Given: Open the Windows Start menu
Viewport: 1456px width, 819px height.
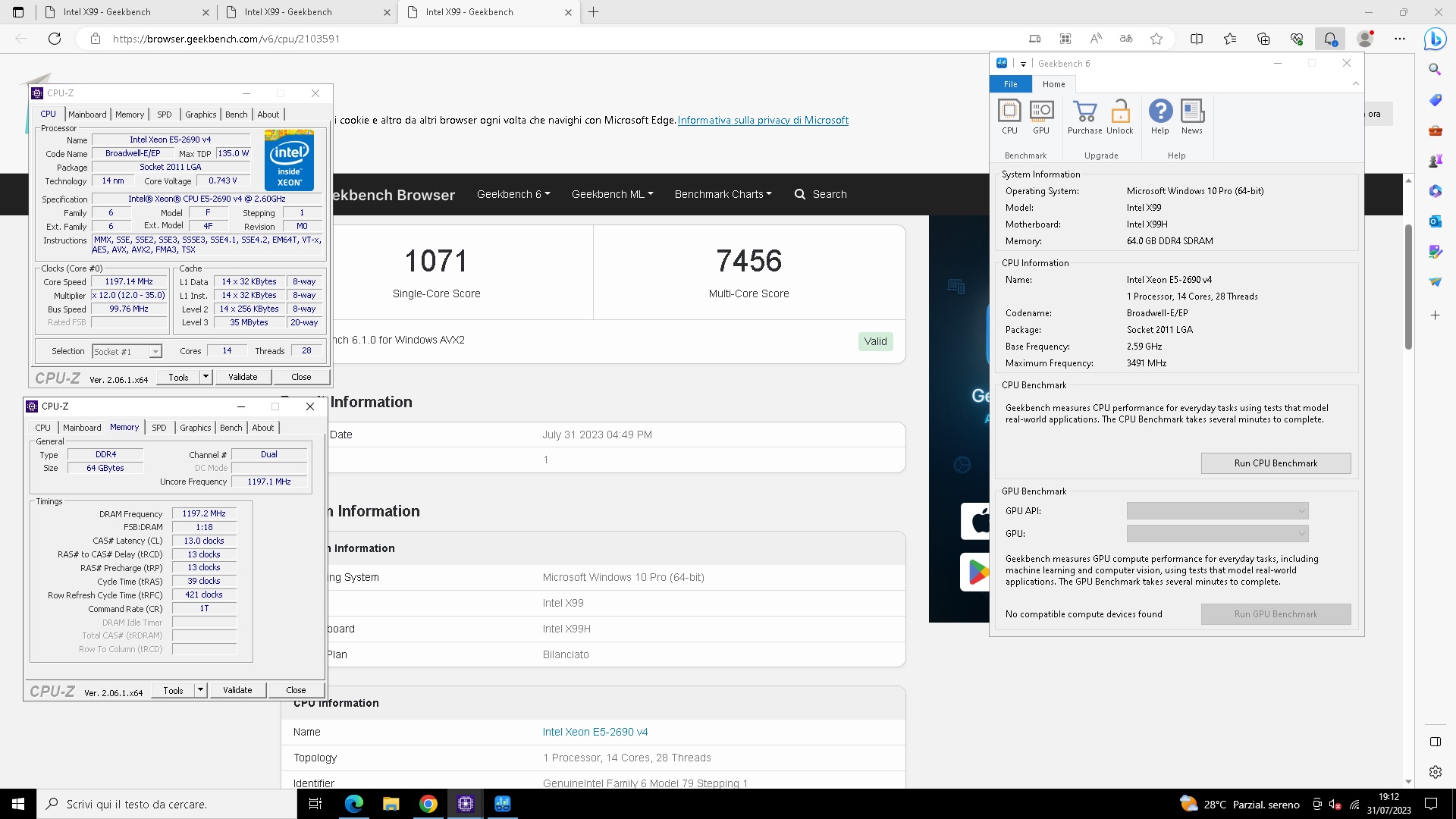Looking at the screenshot, I should (18, 804).
